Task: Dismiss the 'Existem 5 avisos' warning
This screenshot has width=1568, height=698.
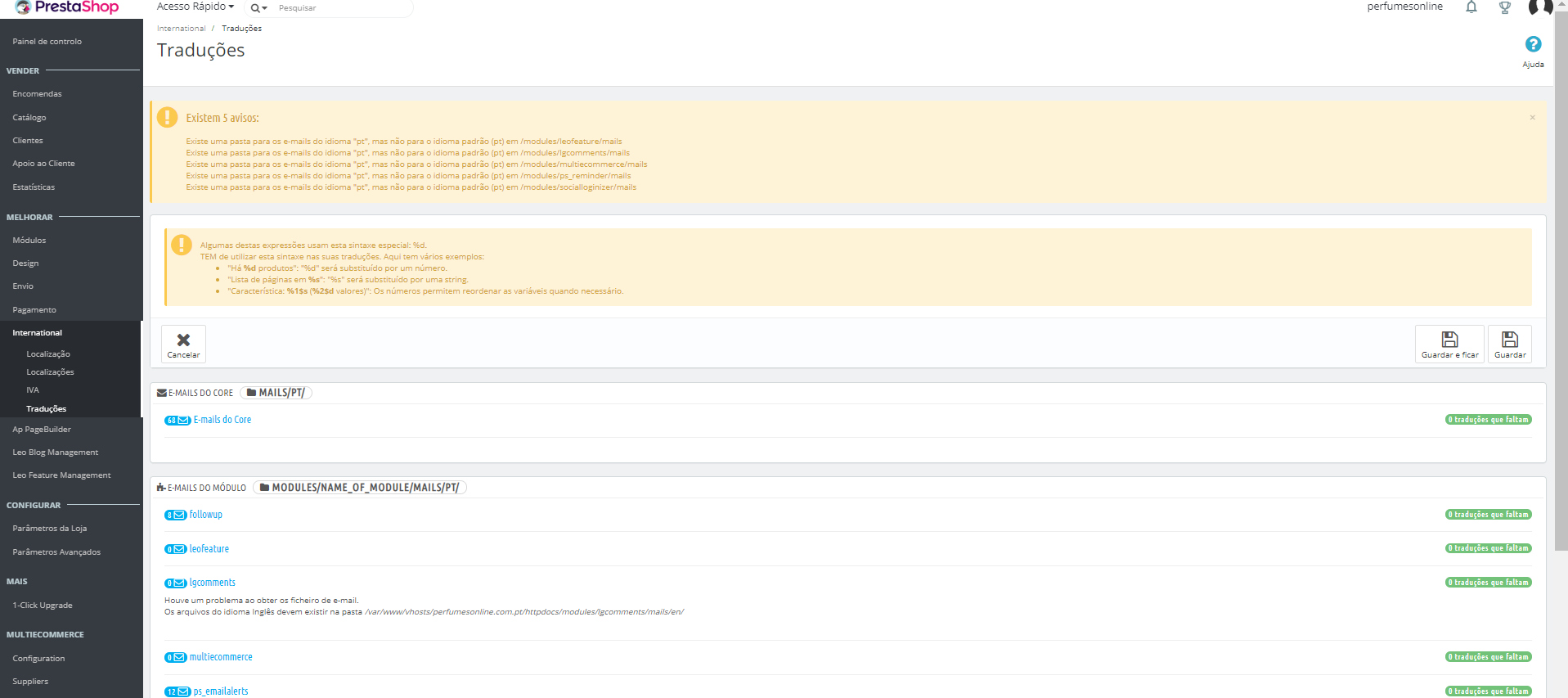Action: point(1532,118)
